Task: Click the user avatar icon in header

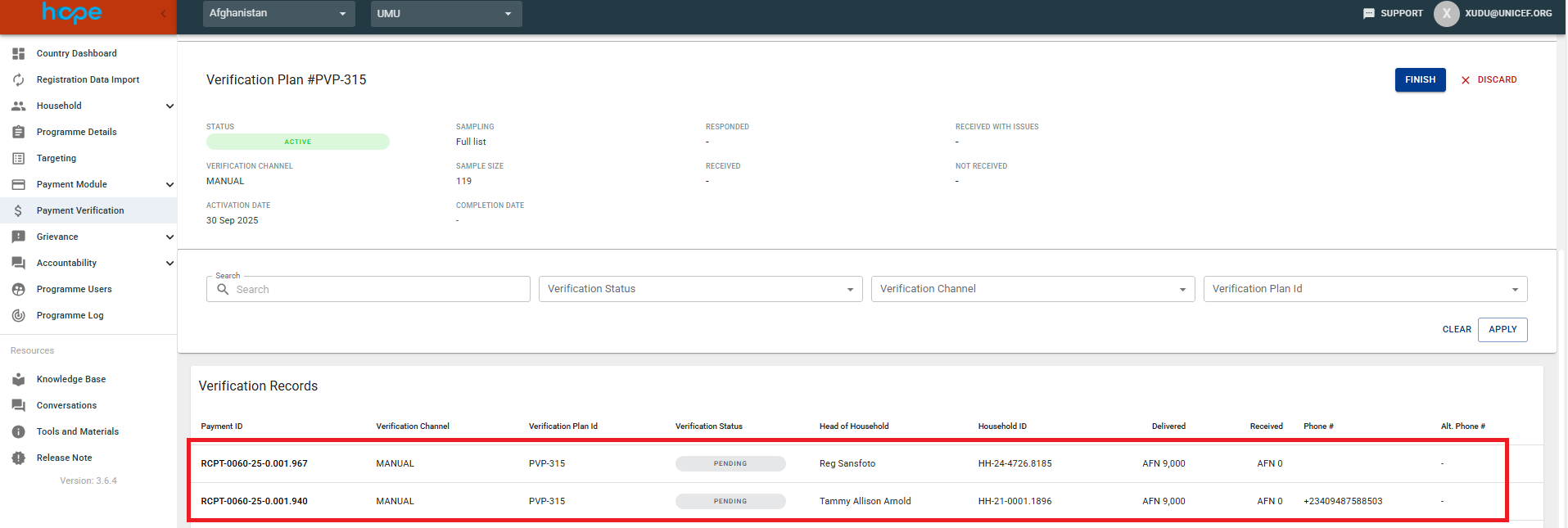Action: (x=1446, y=13)
